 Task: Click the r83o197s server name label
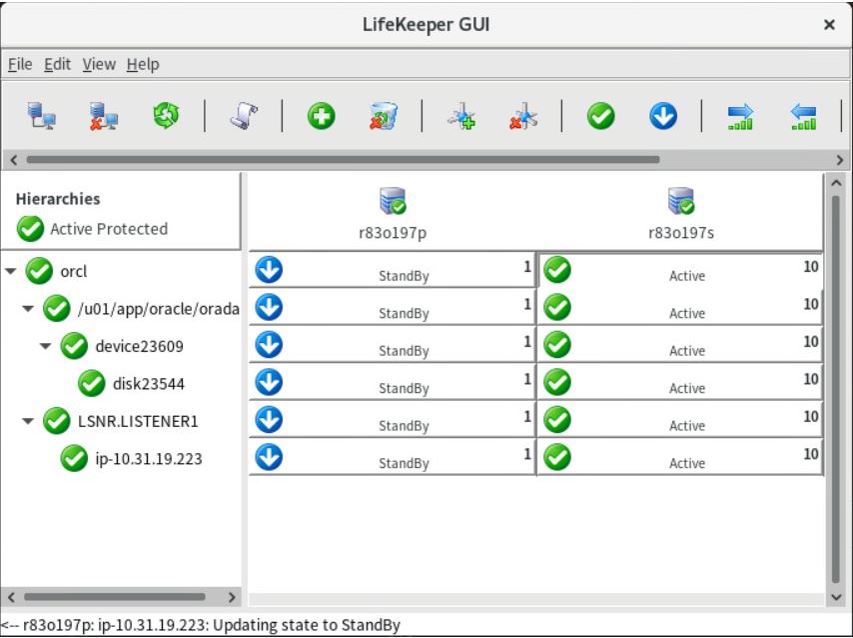pyautogui.click(x=681, y=233)
